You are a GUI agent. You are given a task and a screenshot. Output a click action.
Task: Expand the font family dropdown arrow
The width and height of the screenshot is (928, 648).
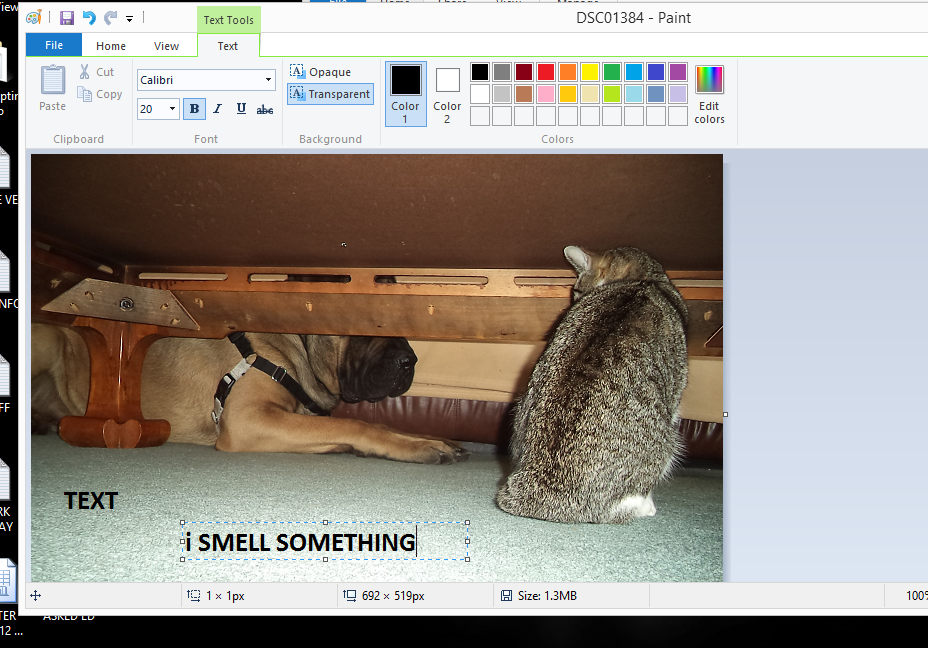269,80
